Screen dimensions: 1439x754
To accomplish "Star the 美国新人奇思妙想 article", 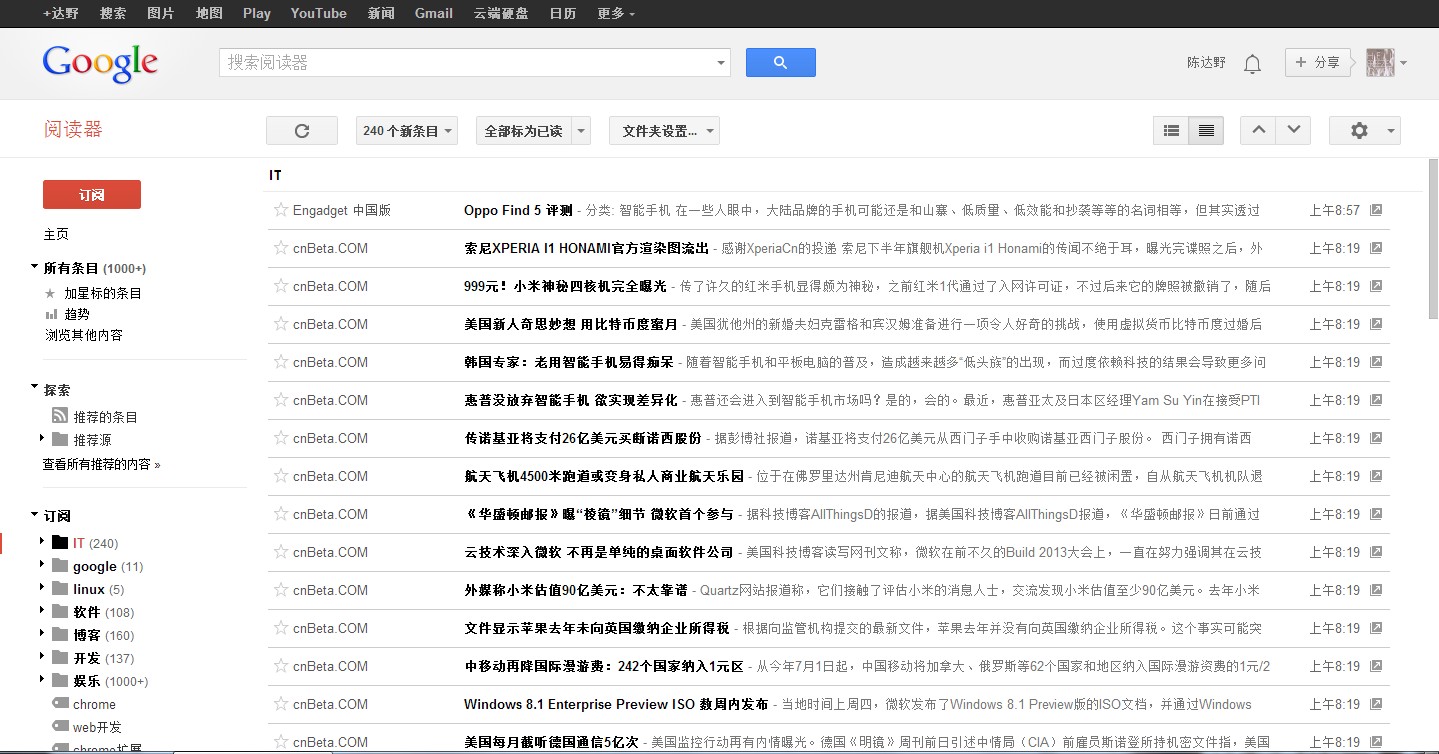I will click(281, 324).
